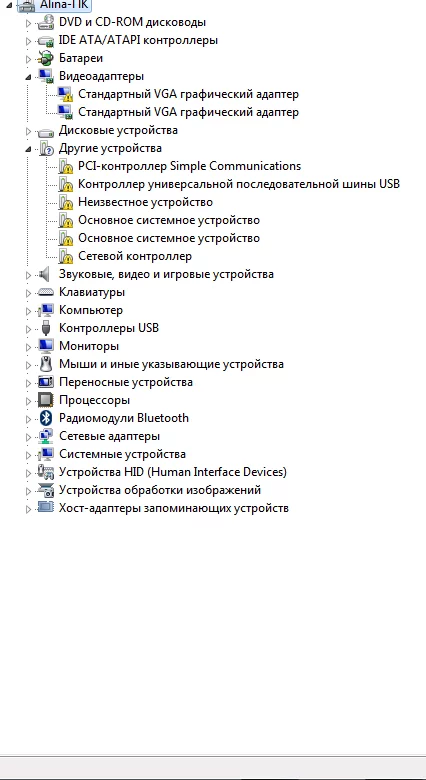Click the speaker icon for sound devices

tap(45, 274)
